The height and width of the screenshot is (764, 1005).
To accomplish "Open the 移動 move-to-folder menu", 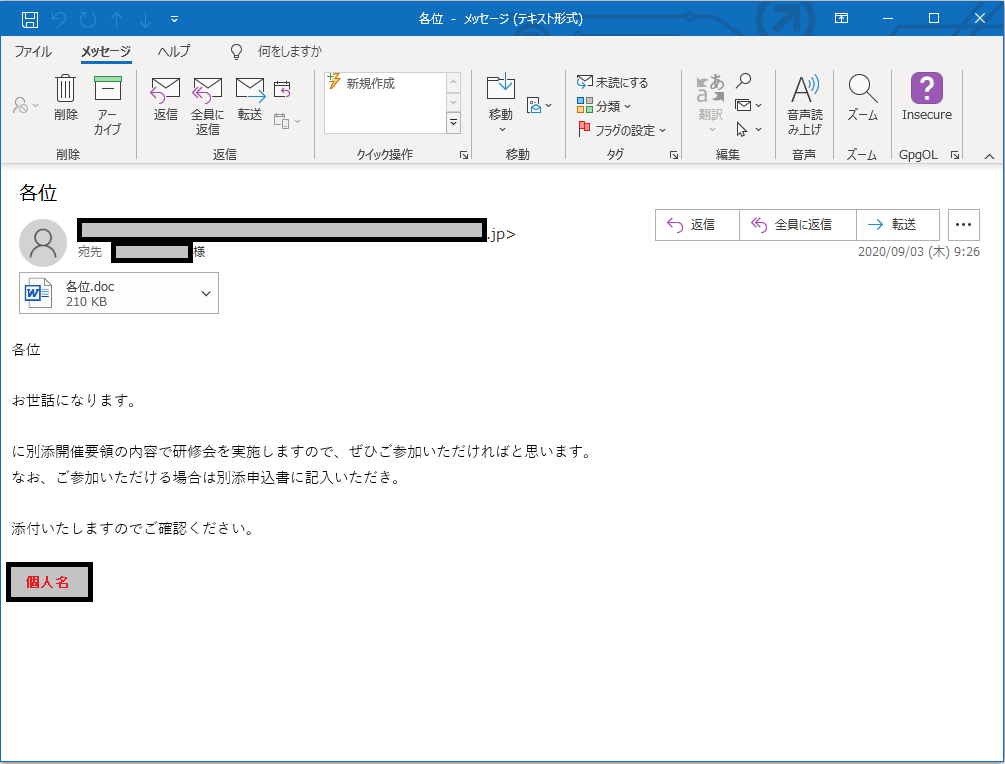I will pyautogui.click(x=501, y=103).
